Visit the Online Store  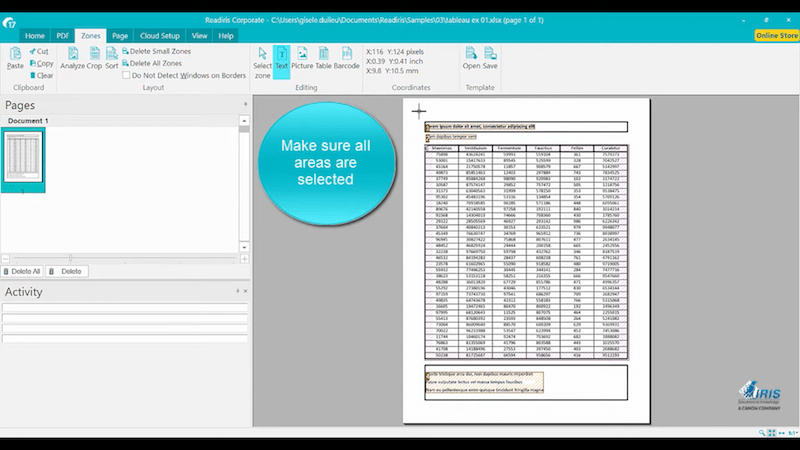click(777, 35)
